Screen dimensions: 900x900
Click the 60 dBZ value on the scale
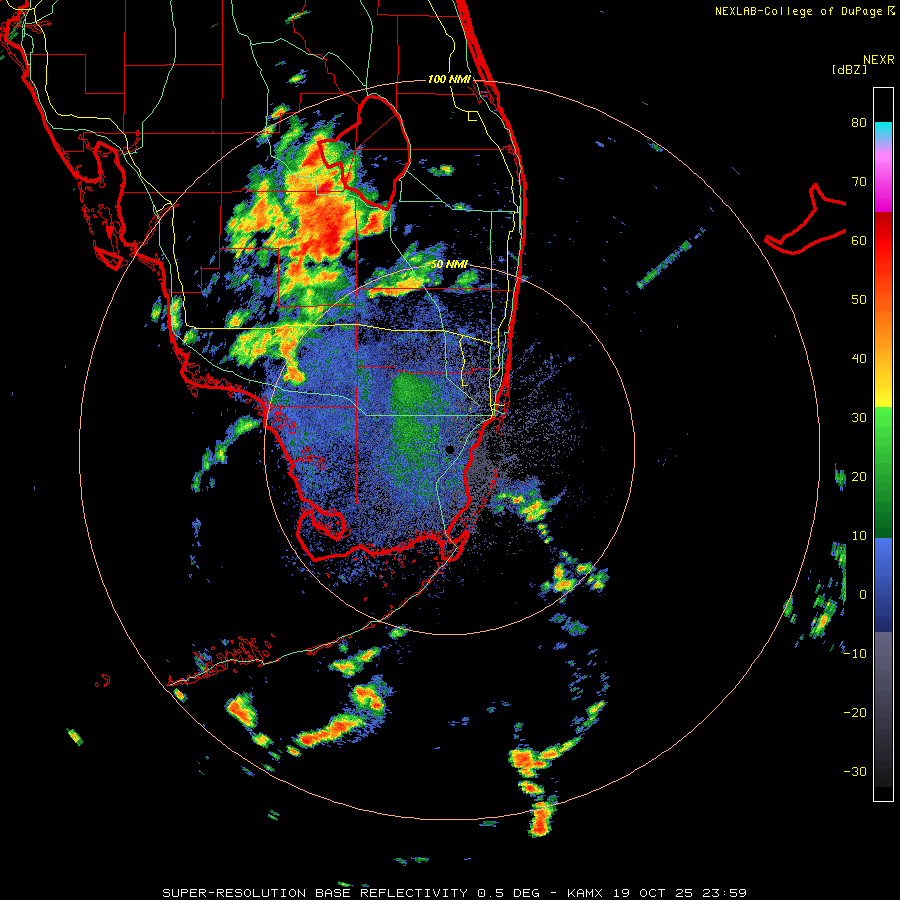pyautogui.click(x=859, y=241)
